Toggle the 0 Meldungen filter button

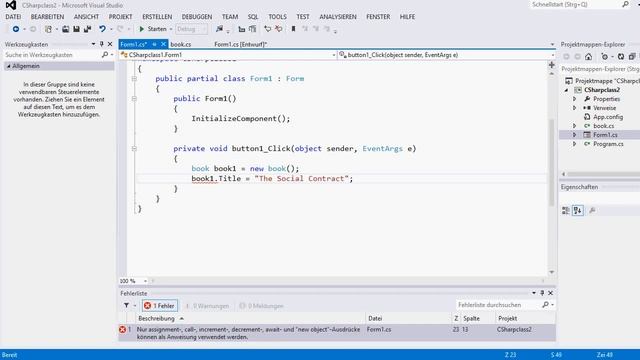click(x=262, y=306)
